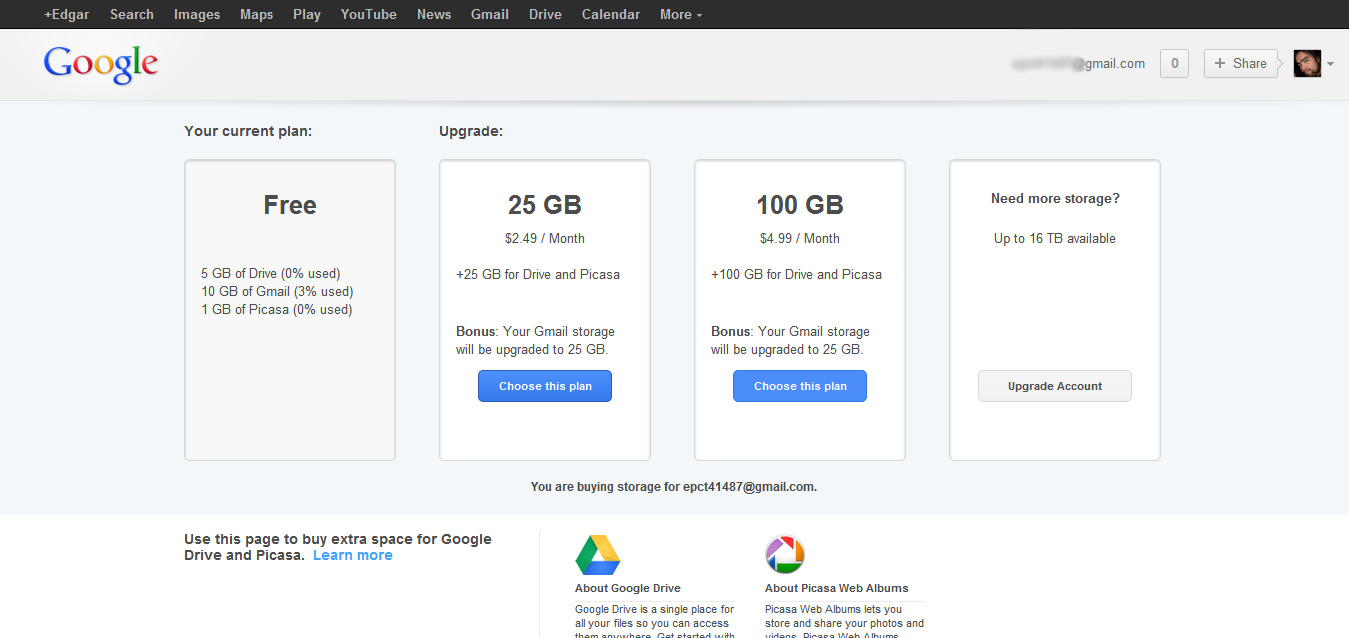Screen dimensions: 1349x638
Task: Open the Gmail link in the top bar
Action: pos(489,14)
